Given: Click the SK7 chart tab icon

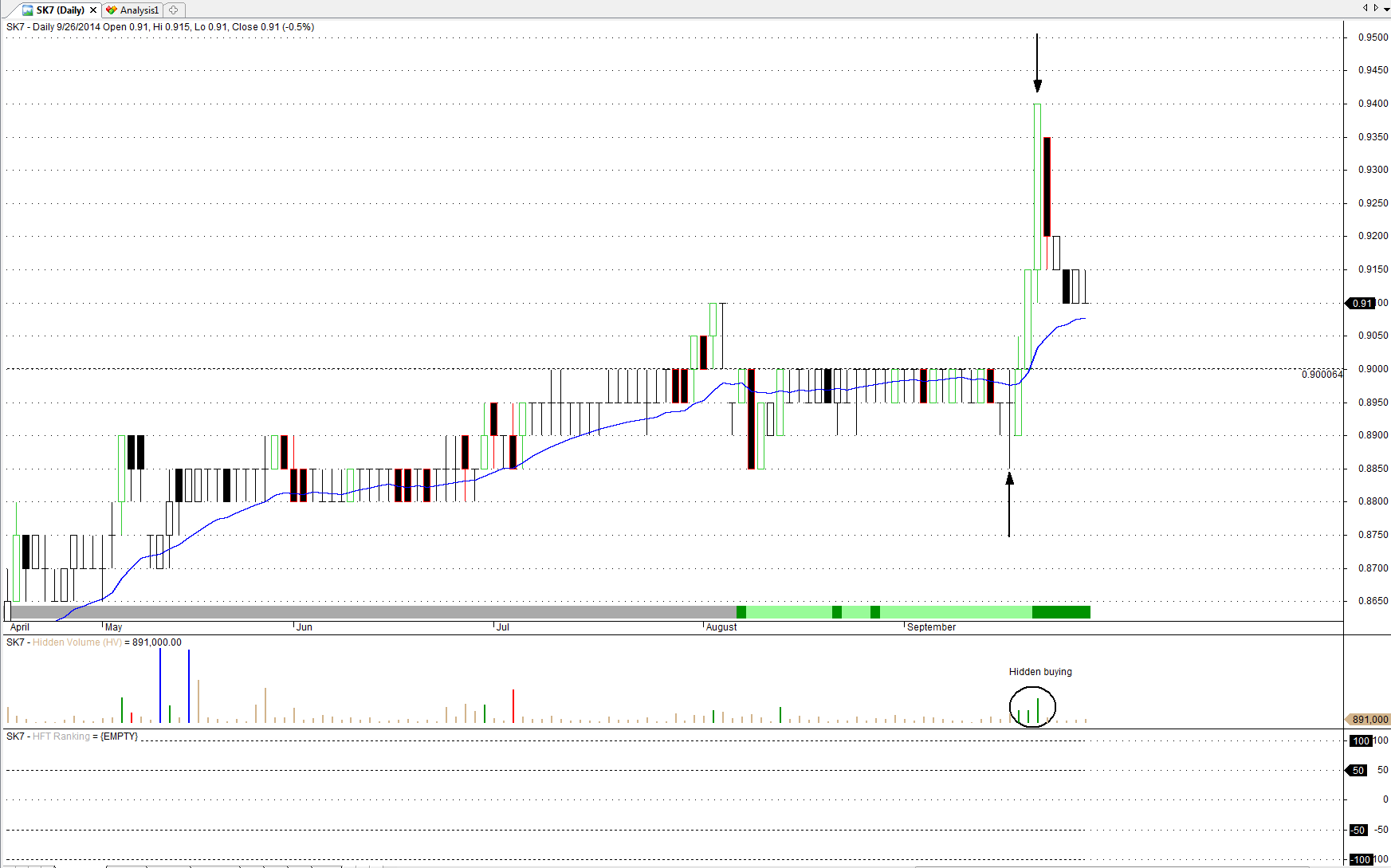Looking at the screenshot, I should point(28,10).
